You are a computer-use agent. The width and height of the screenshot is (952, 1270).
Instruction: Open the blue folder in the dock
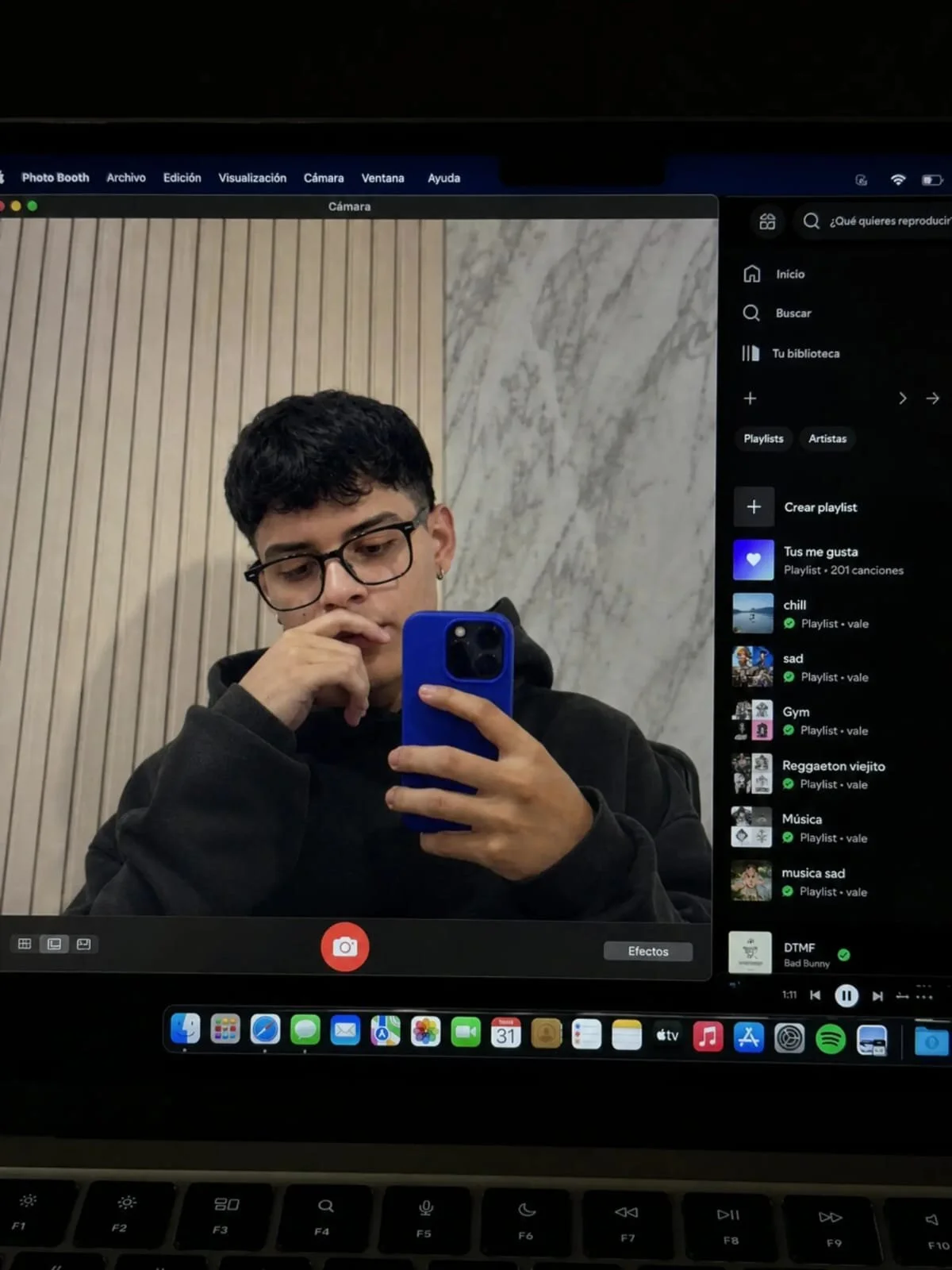tap(932, 1041)
